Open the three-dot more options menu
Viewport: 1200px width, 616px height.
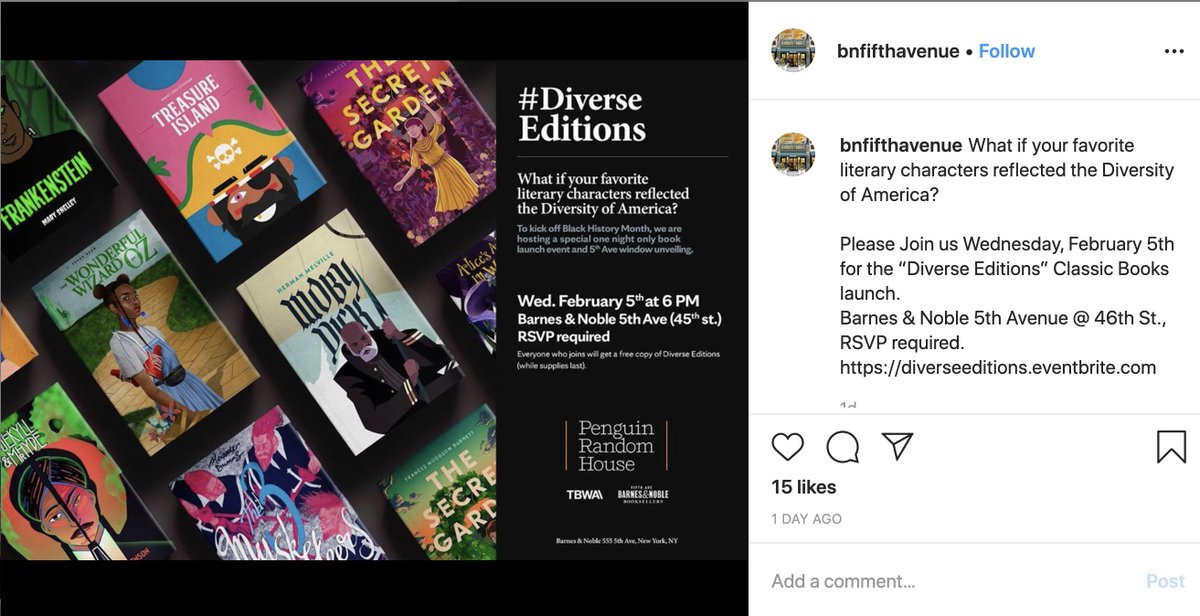1174,51
